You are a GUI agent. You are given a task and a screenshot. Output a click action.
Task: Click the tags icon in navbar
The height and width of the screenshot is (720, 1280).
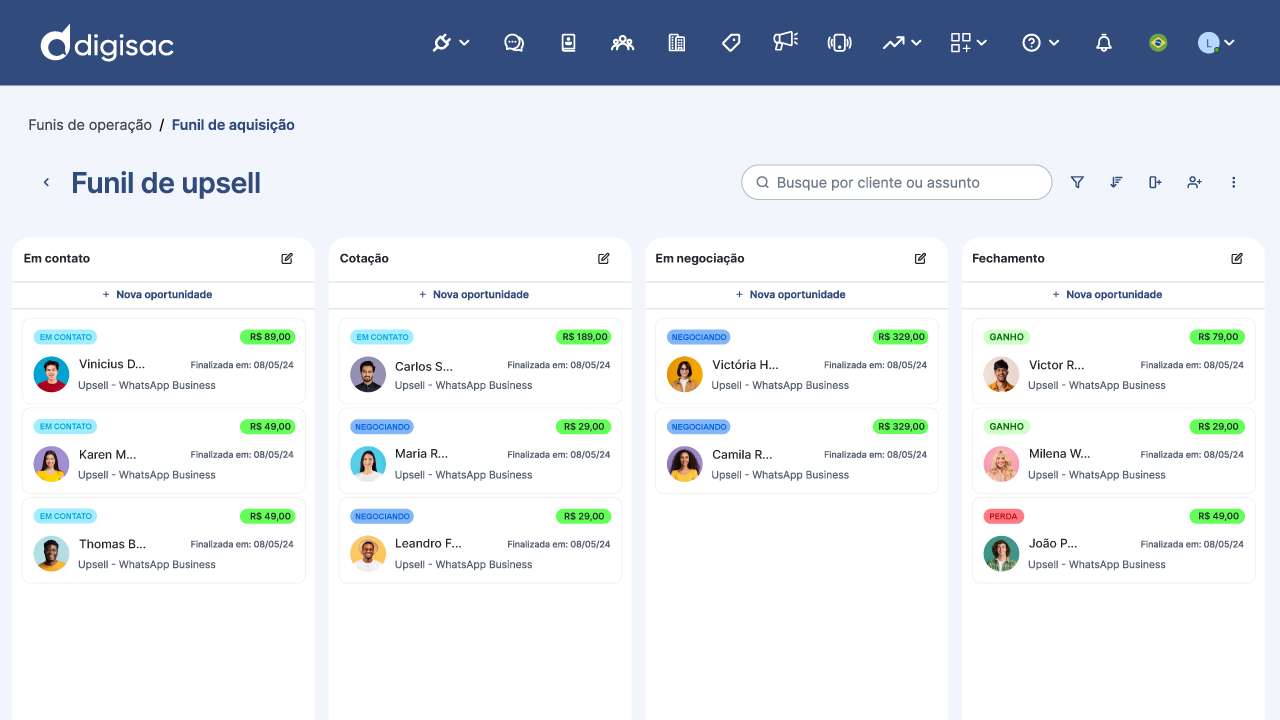pos(731,43)
